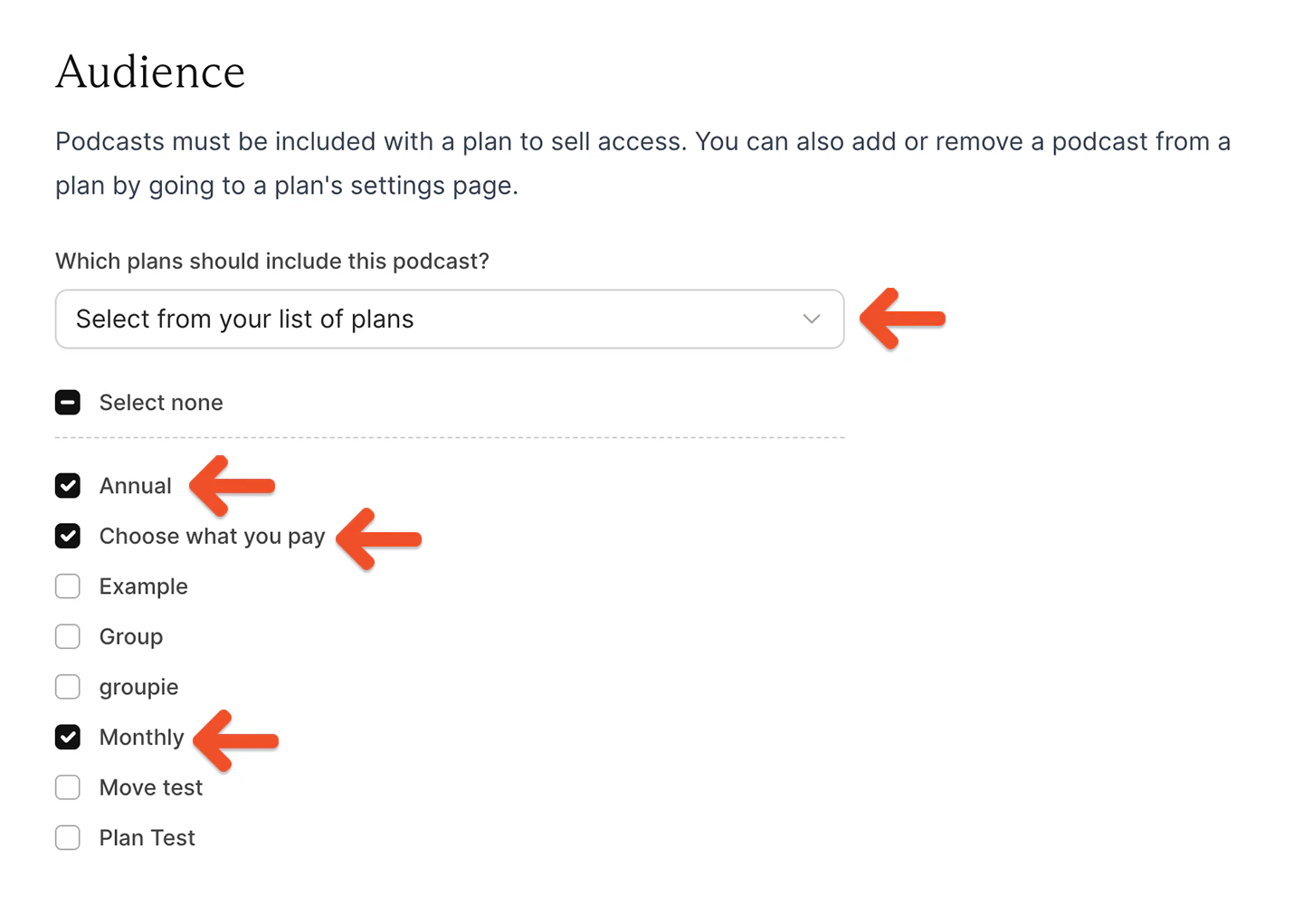Enable the Move test plan

[x=68, y=787]
